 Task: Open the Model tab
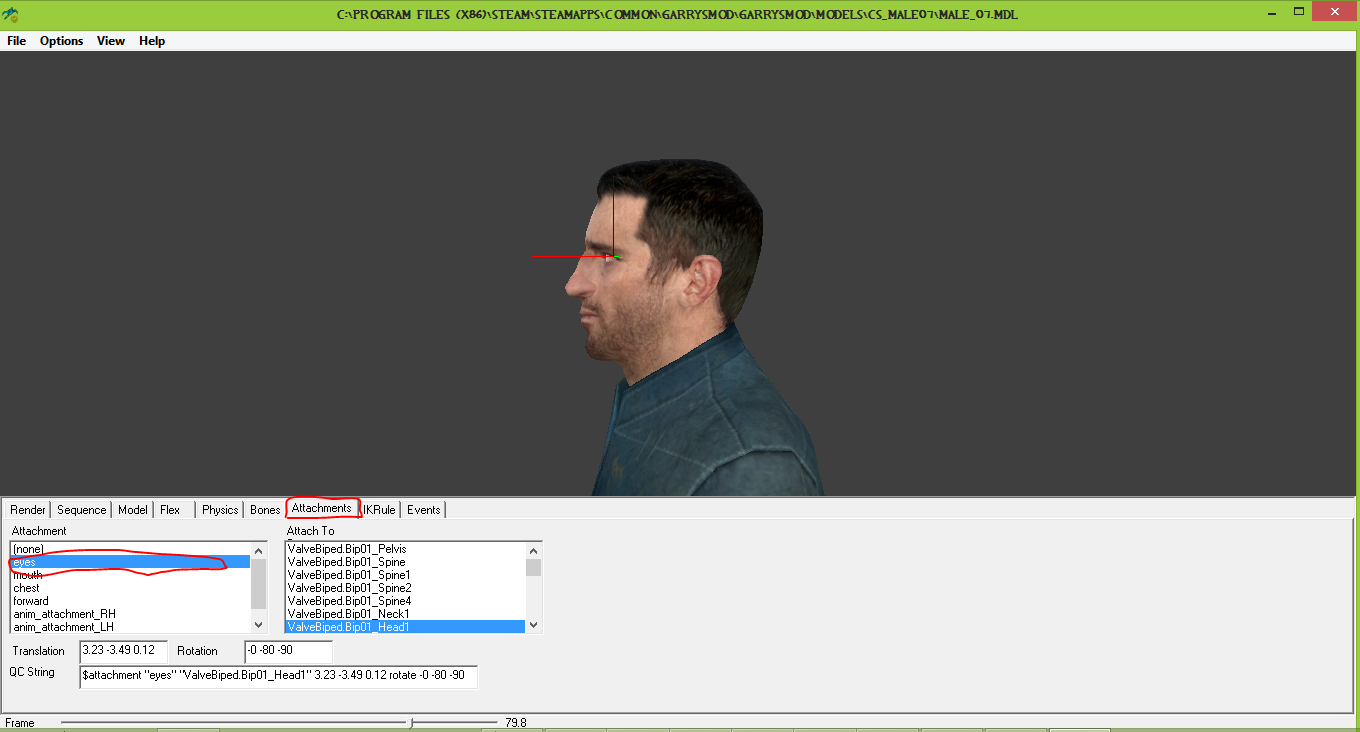coord(133,510)
